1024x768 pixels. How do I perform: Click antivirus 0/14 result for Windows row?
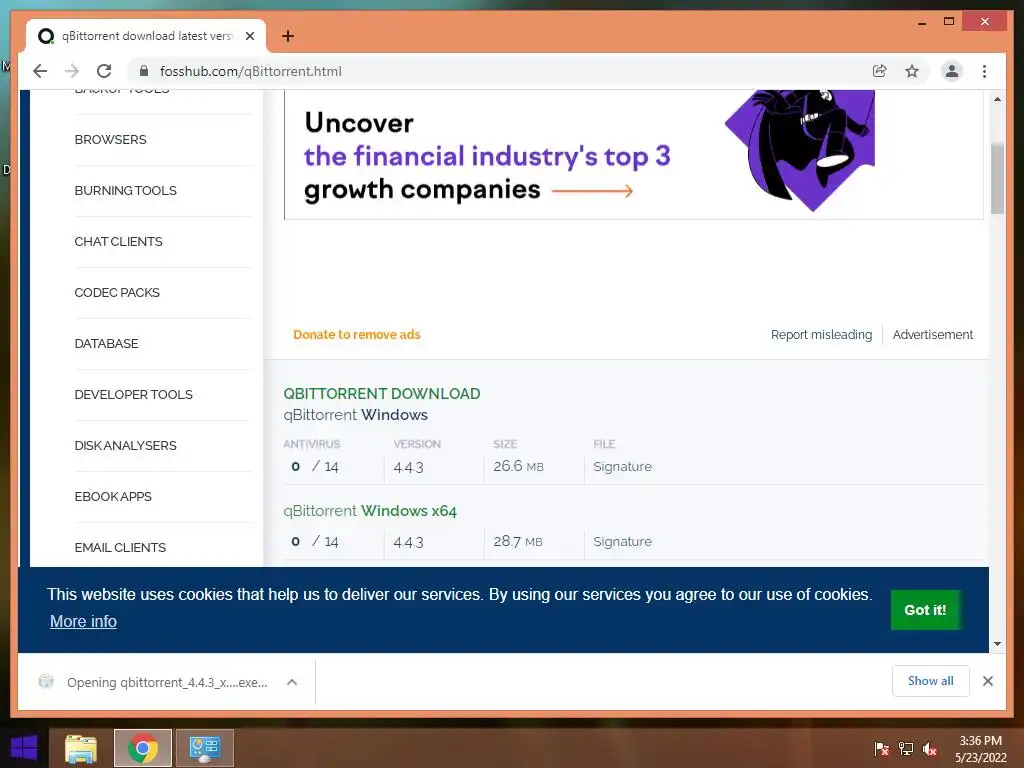click(x=315, y=466)
